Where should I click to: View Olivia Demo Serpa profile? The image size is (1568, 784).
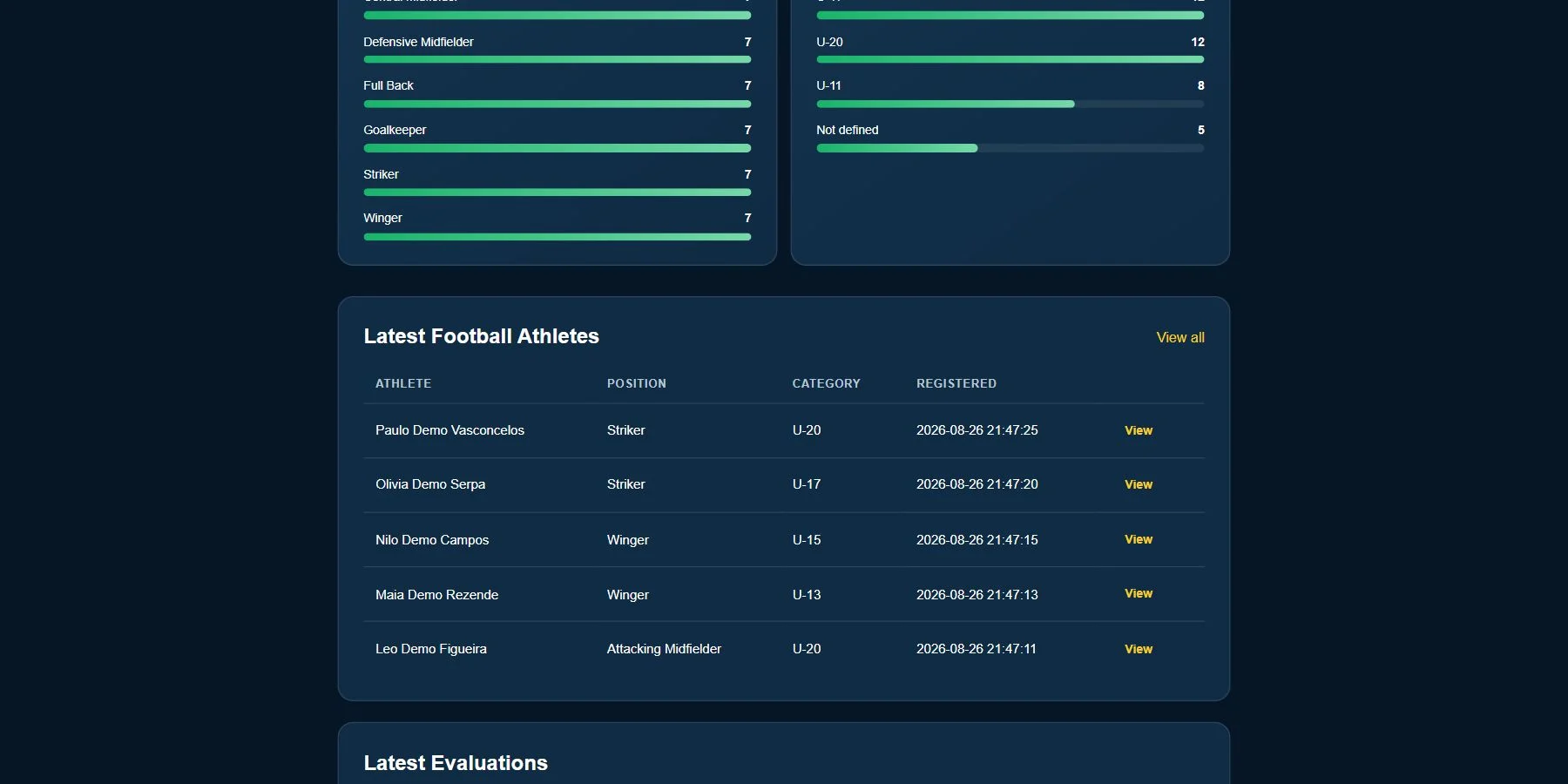[x=1139, y=484]
